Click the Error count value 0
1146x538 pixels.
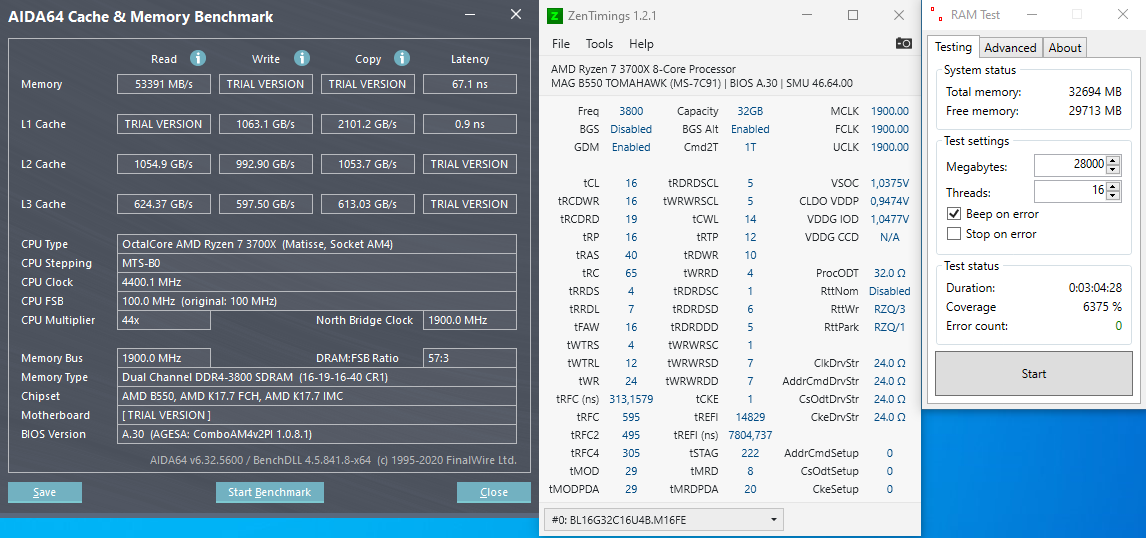[1118, 326]
